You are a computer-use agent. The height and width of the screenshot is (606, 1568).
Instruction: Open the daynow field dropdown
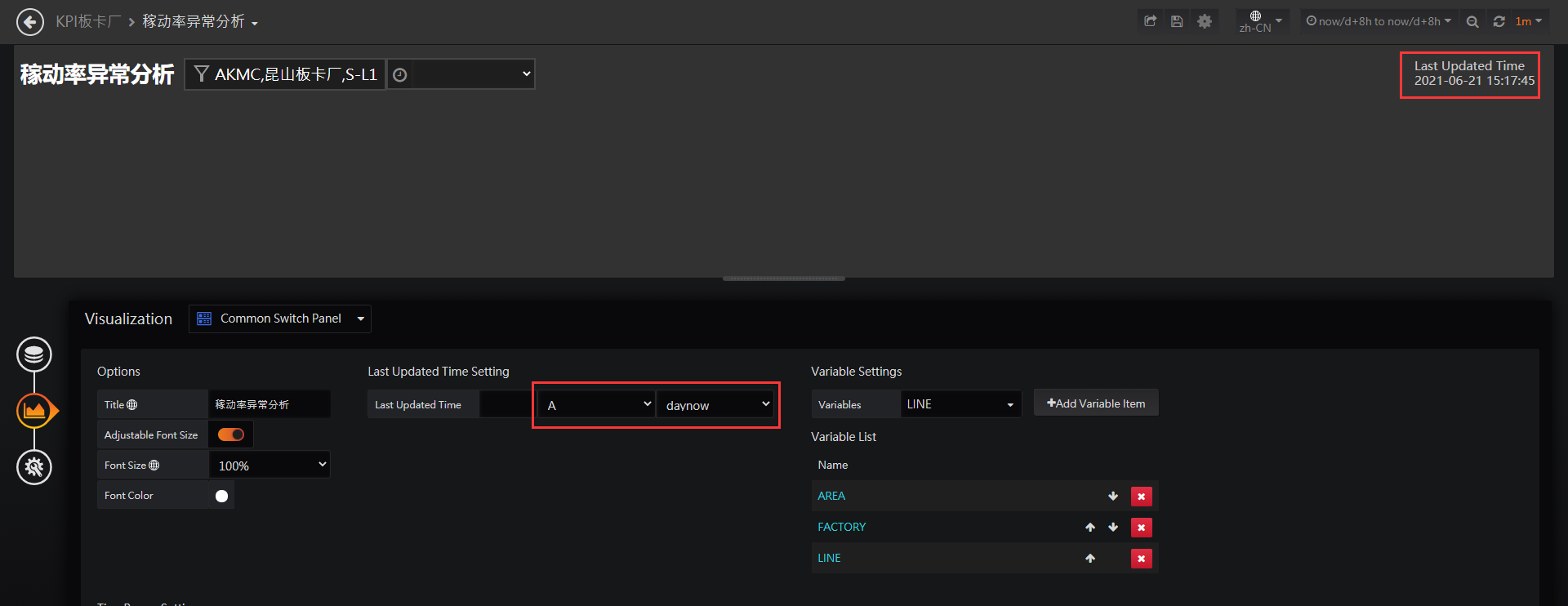715,404
